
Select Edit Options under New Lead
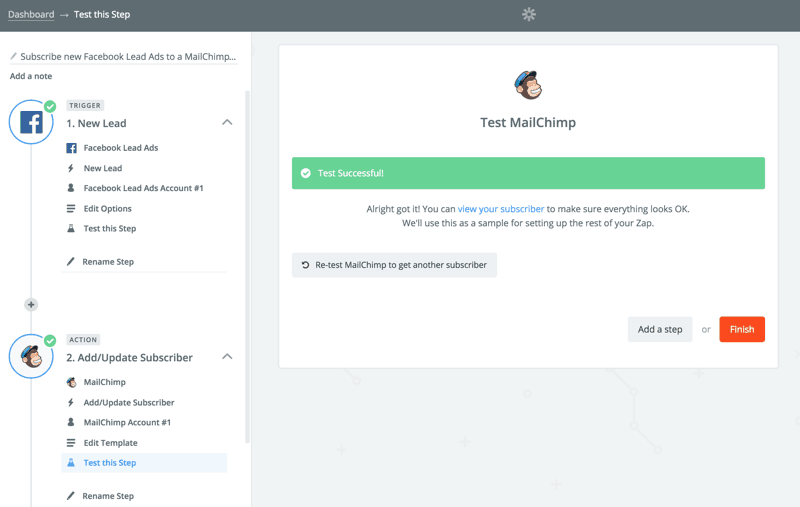[x=107, y=209]
